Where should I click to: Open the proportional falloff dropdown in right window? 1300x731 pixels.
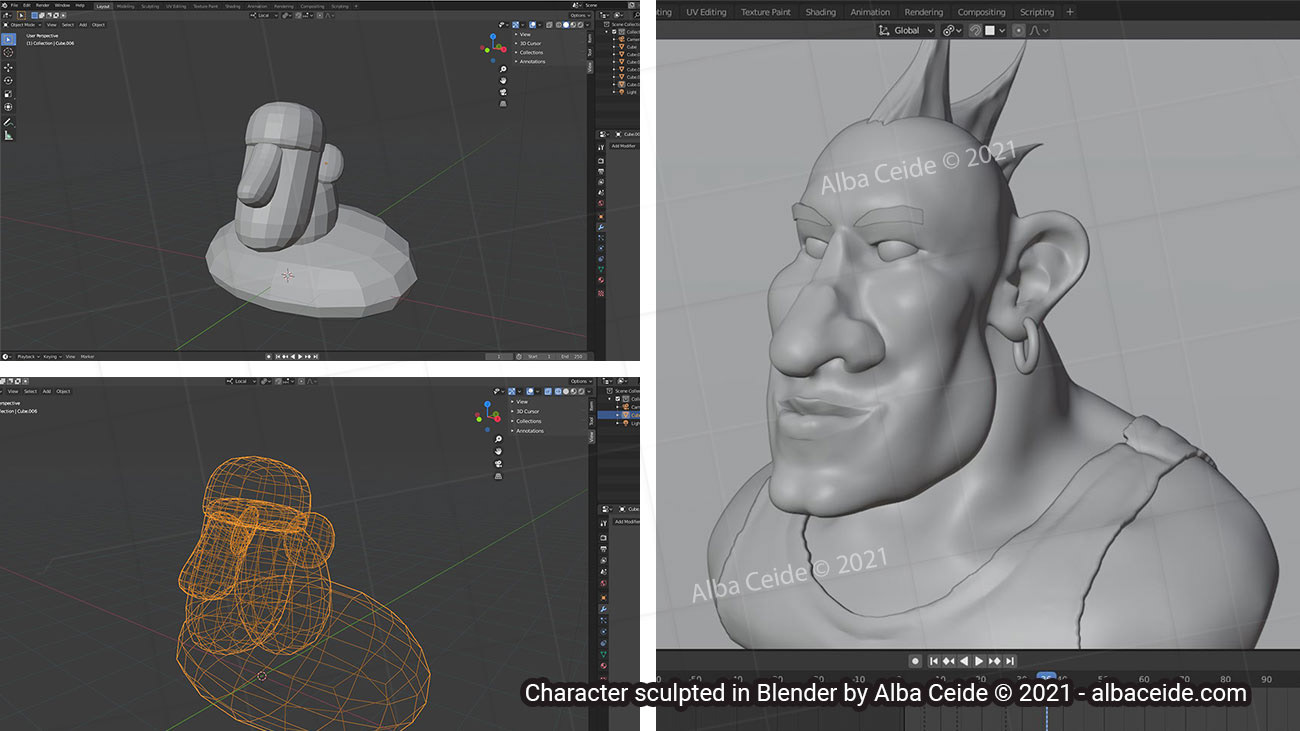(x=1040, y=30)
